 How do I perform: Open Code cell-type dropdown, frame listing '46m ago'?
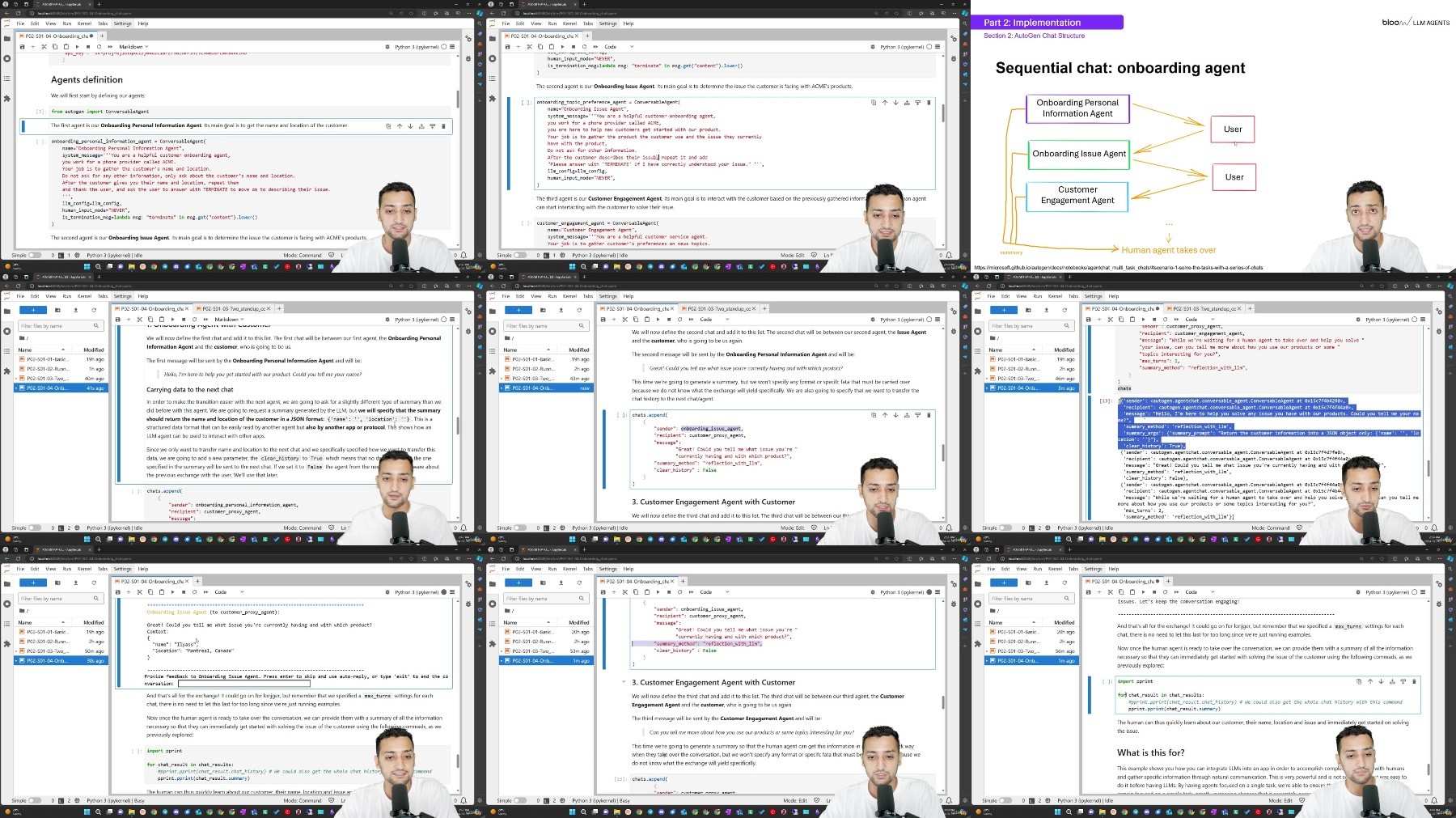1200,320
